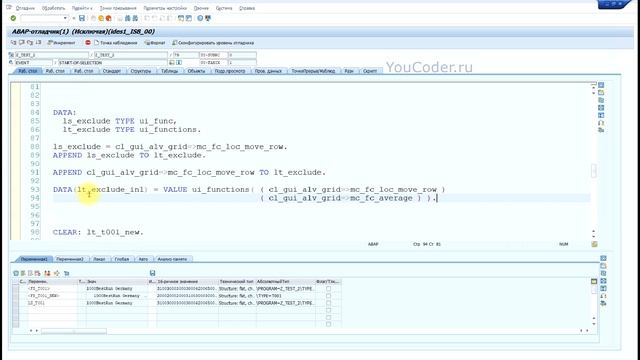Switch to the Стандарт tab
The height and width of the screenshot is (360, 640).
pos(111,71)
